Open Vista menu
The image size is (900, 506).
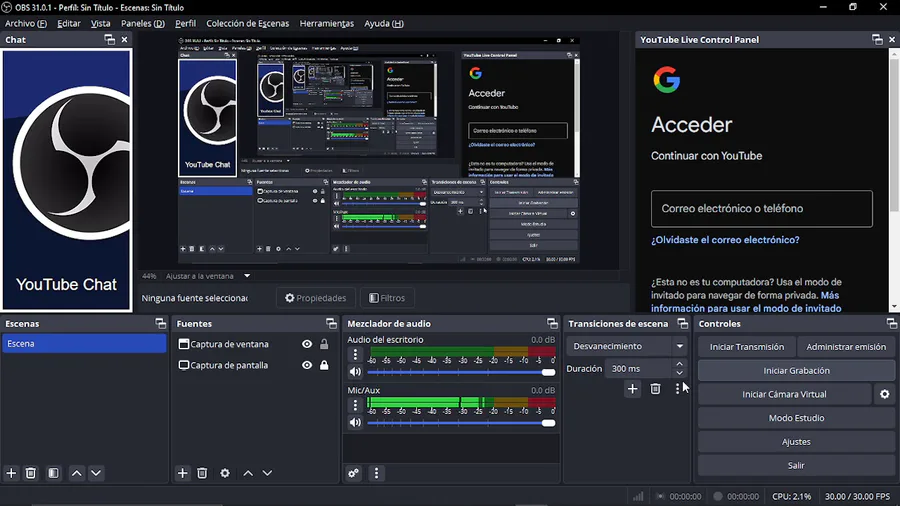pos(100,24)
